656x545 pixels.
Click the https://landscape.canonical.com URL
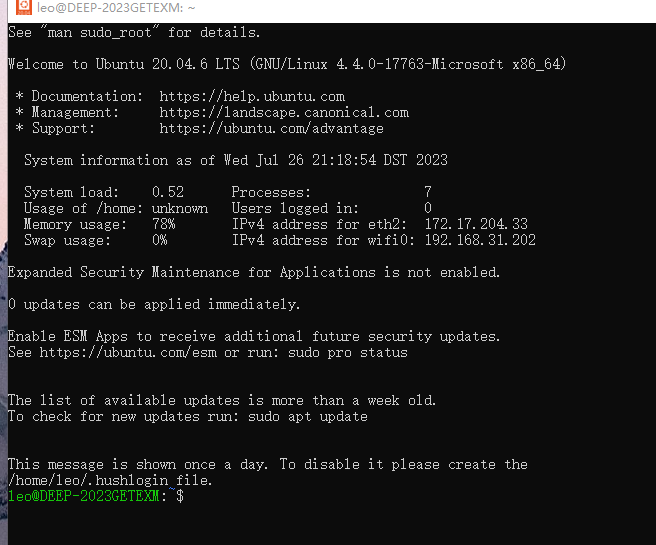(284, 113)
